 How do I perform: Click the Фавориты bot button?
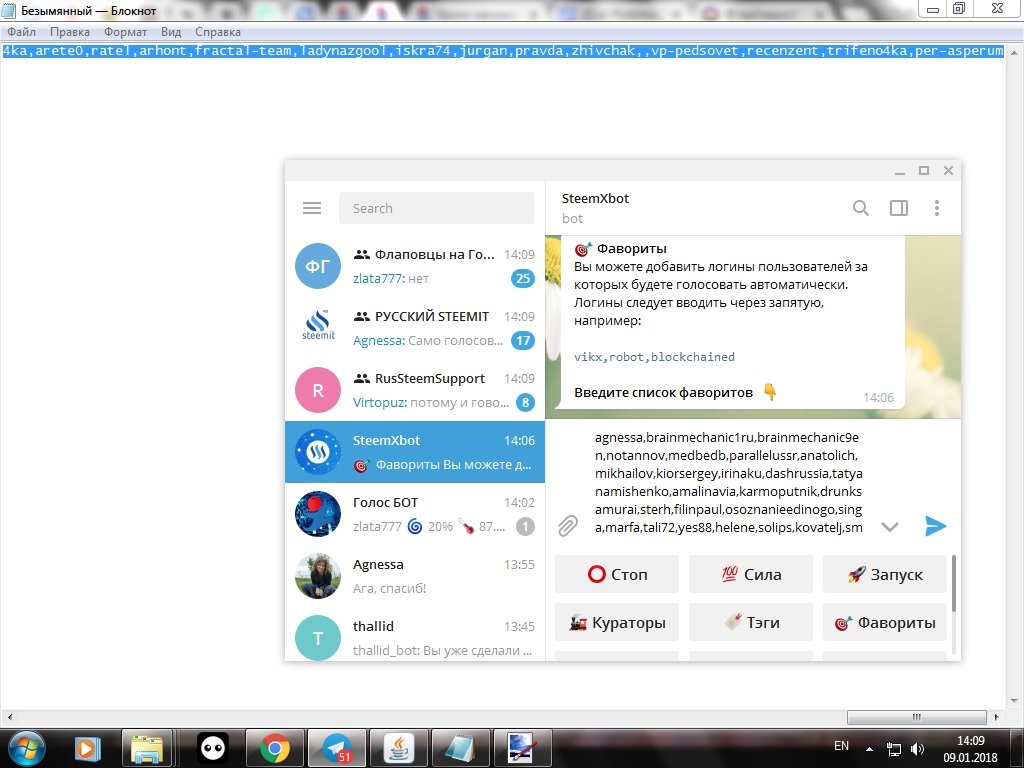[x=884, y=622]
